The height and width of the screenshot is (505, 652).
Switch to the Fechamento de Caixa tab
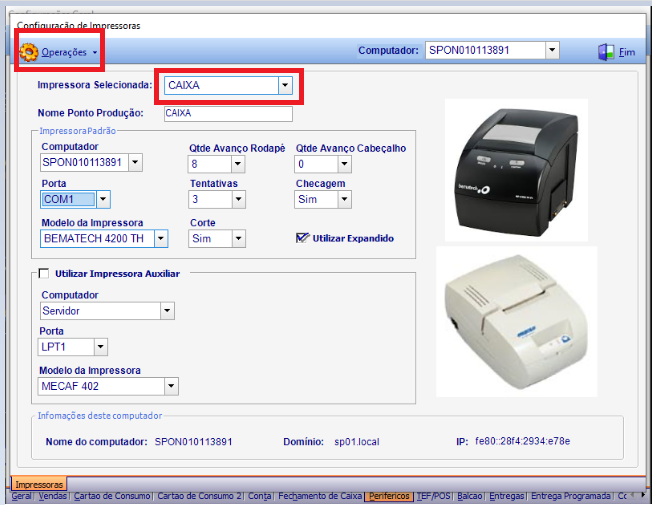321,496
